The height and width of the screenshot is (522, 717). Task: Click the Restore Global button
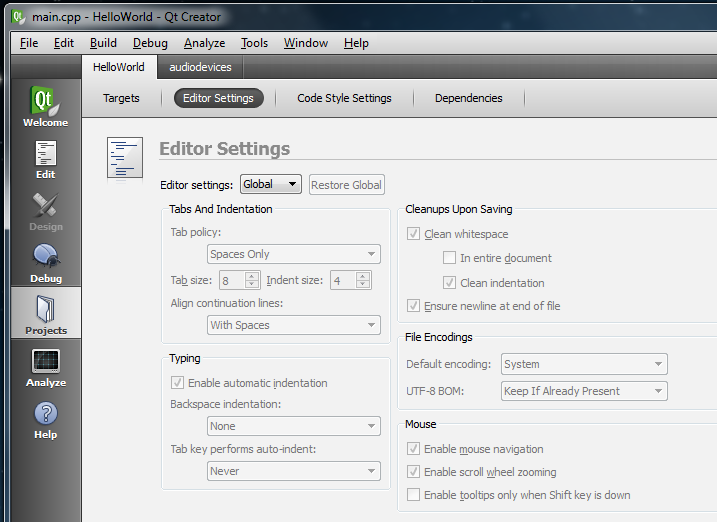(x=347, y=185)
